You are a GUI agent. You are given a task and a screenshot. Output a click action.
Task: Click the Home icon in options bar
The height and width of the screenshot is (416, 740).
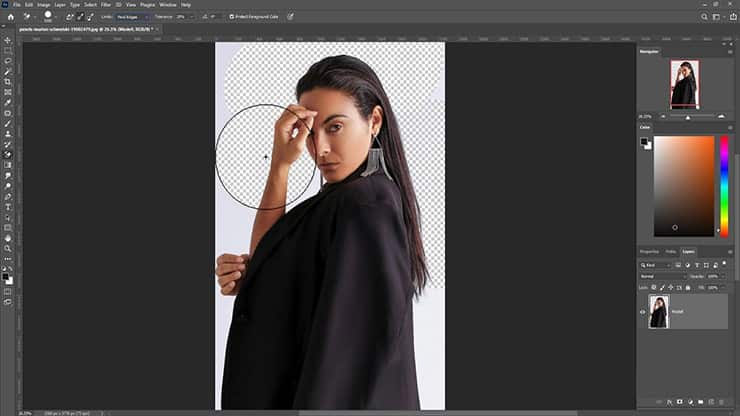coord(8,16)
